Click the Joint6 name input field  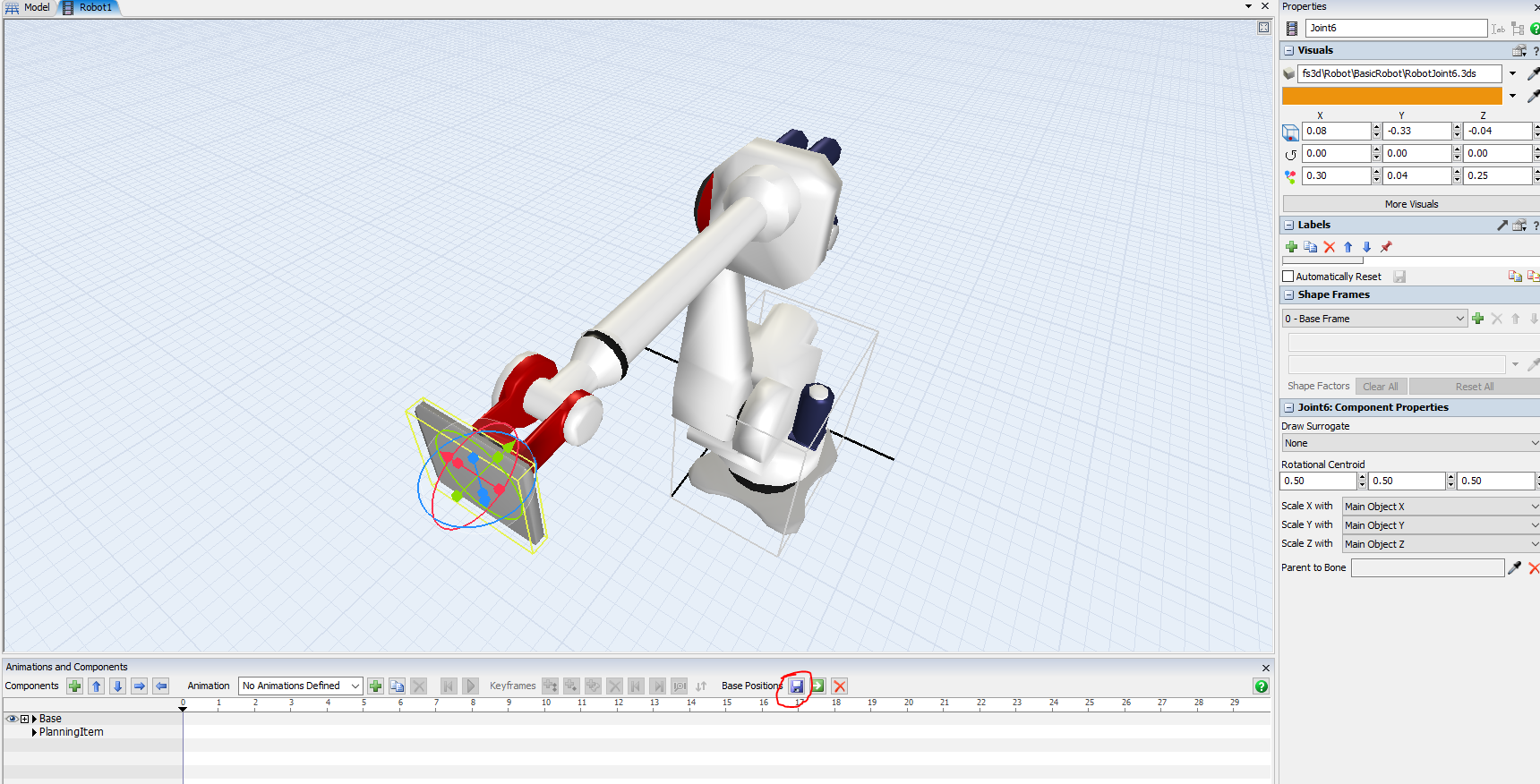point(1395,29)
